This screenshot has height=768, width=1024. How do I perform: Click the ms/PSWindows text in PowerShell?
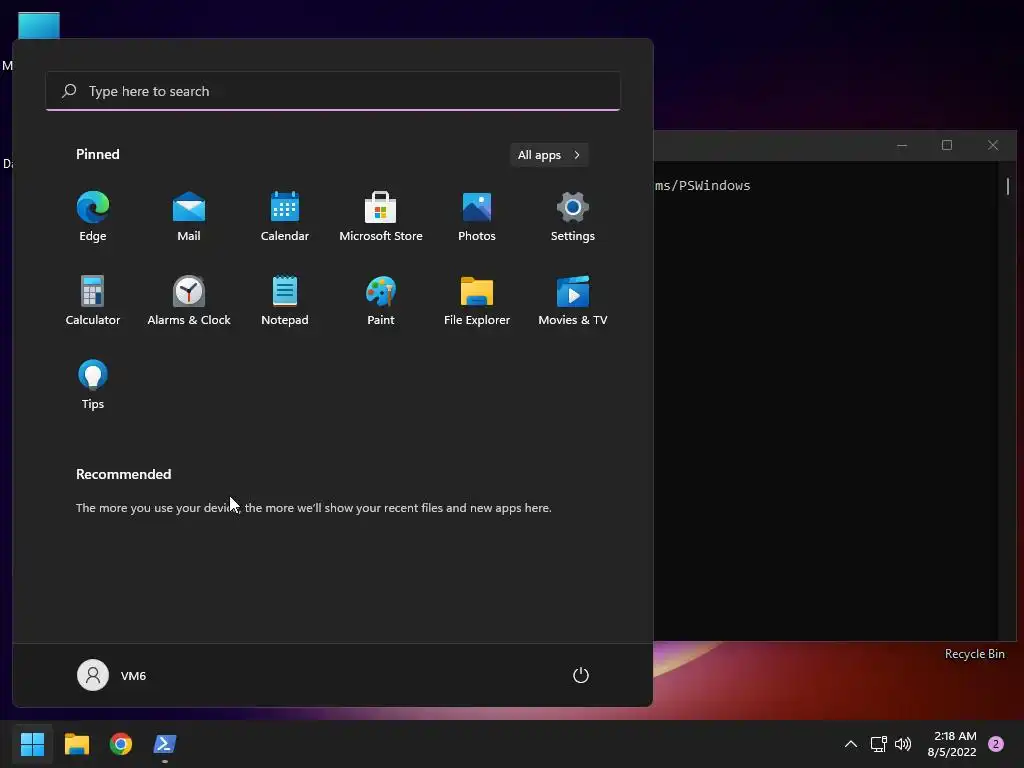[x=703, y=185]
